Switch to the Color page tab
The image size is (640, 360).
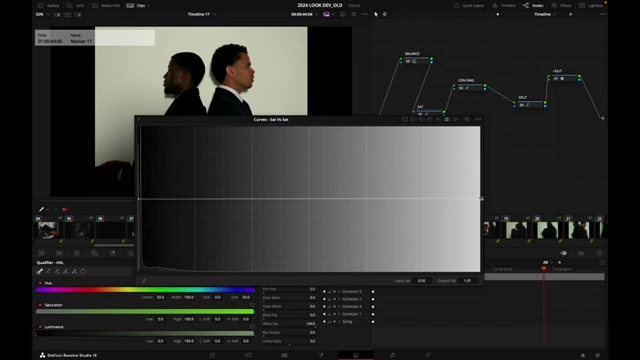(x=356, y=355)
